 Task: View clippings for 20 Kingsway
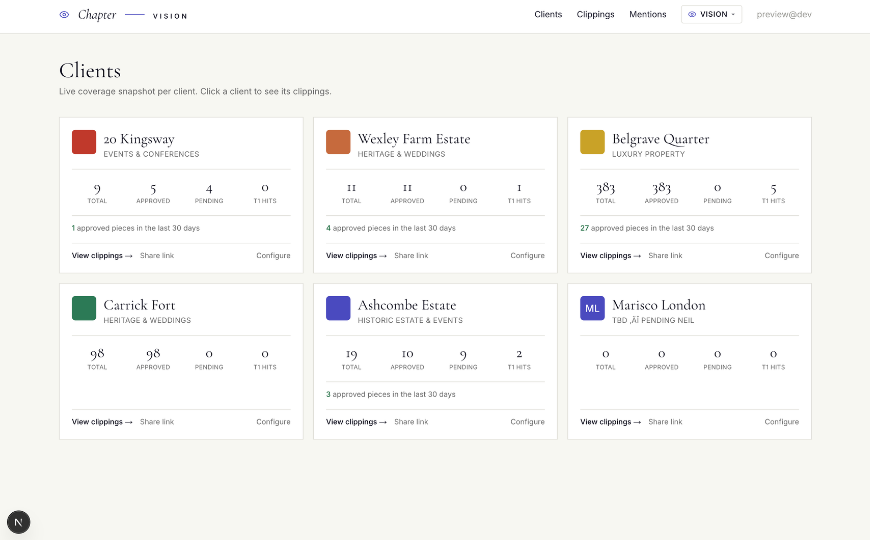(102, 256)
